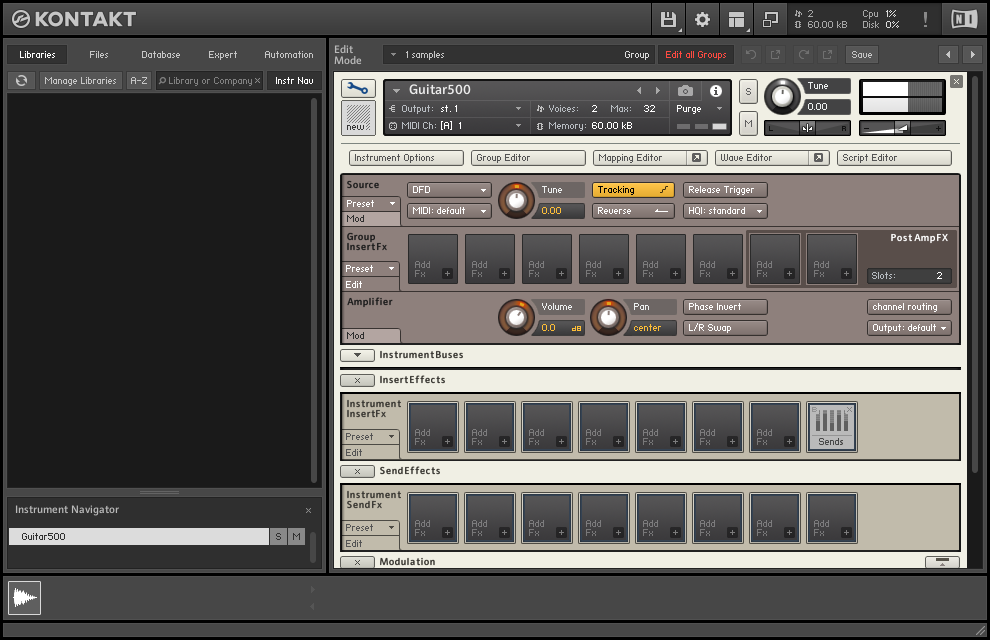Add effect to first Group InsertFx slot
The width and height of the screenshot is (990, 640).
tap(433, 259)
